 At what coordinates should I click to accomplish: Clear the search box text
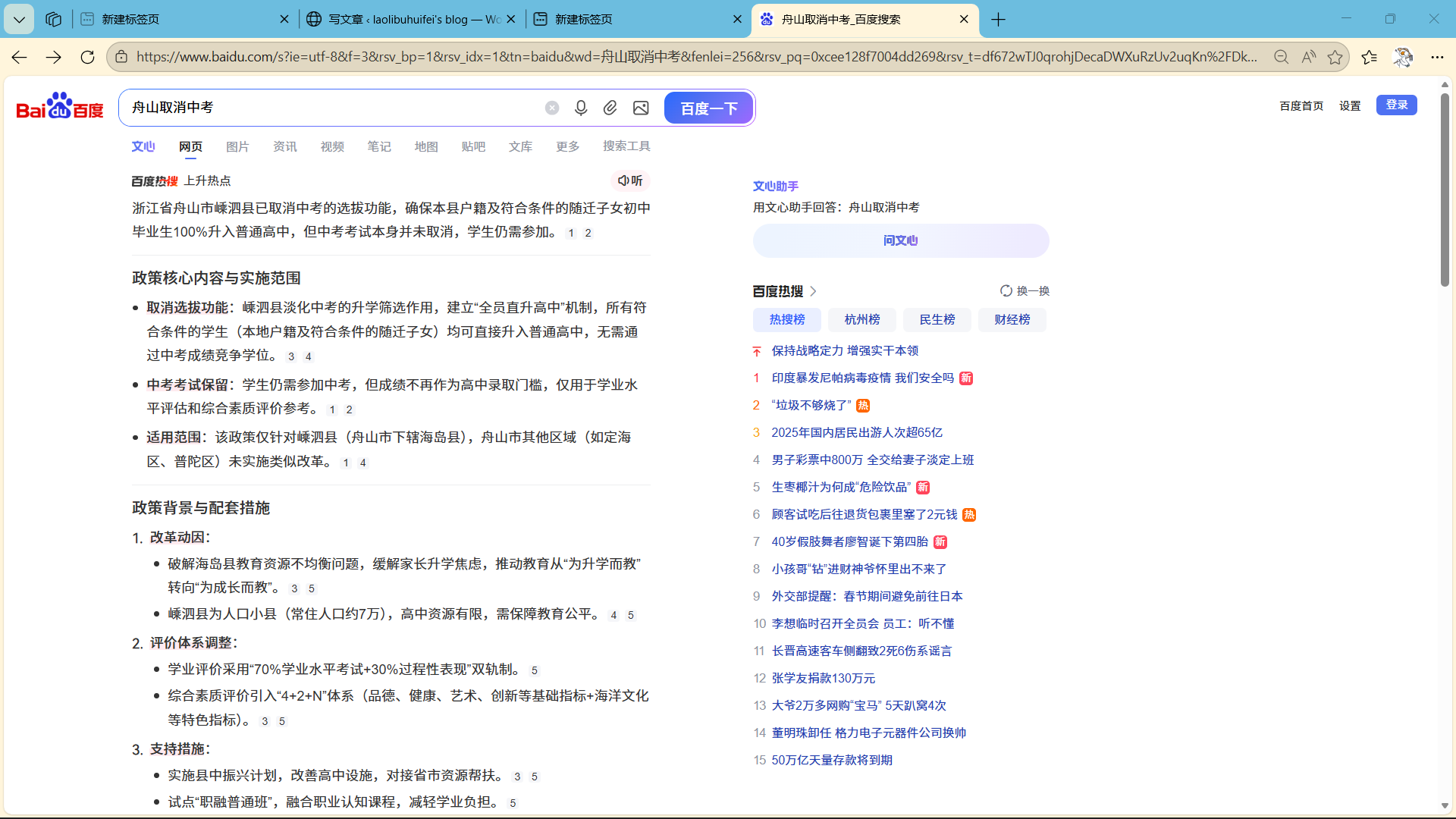pyautogui.click(x=552, y=108)
